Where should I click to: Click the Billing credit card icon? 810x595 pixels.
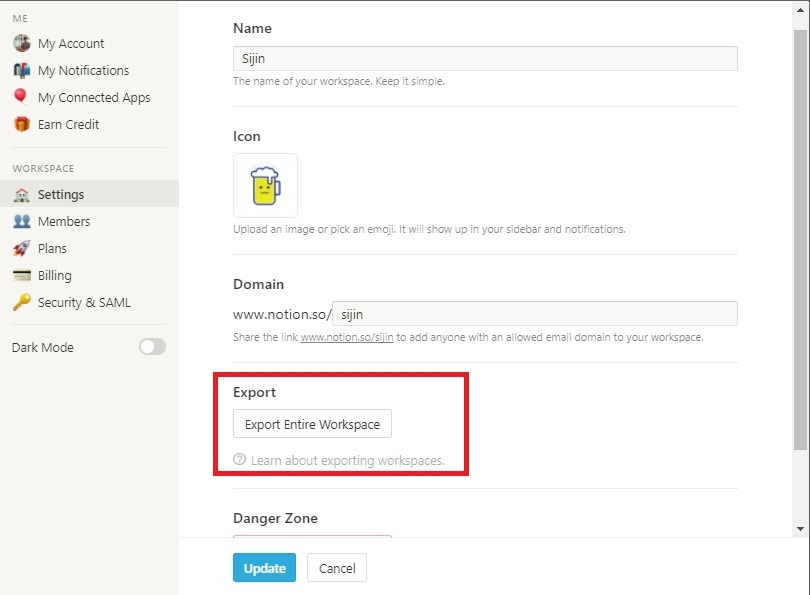pos(21,275)
